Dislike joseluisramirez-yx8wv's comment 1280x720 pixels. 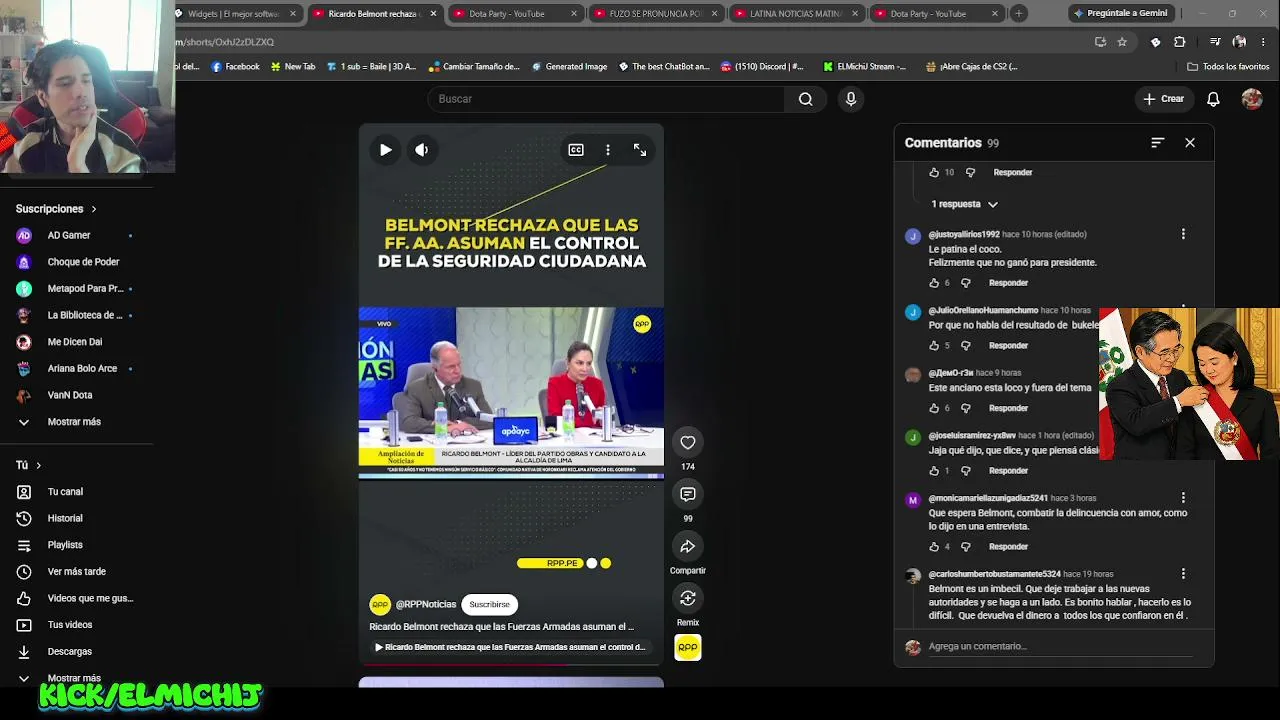click(x=966, y=471)
